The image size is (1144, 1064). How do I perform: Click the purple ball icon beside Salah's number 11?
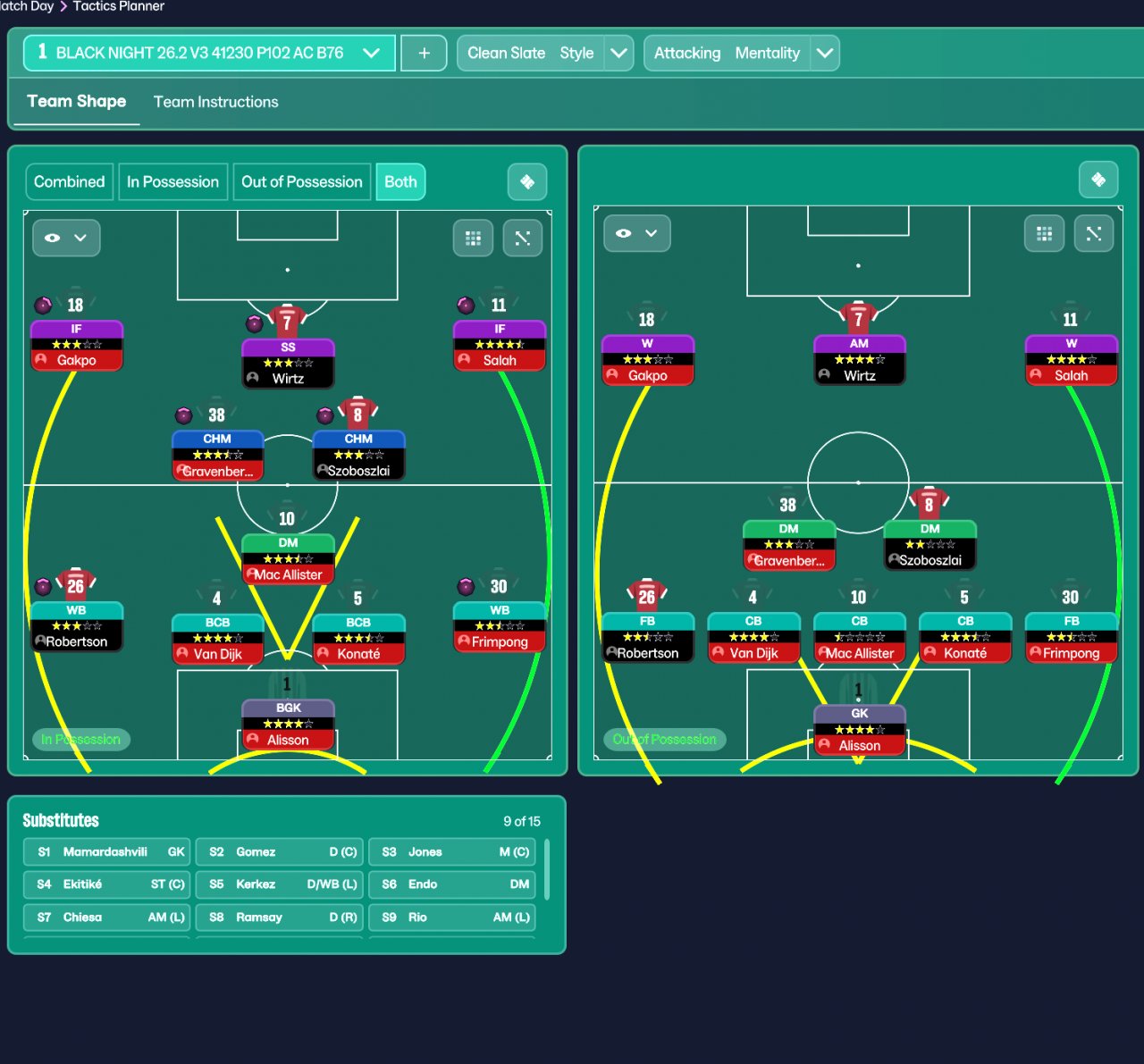coord(466,306)
